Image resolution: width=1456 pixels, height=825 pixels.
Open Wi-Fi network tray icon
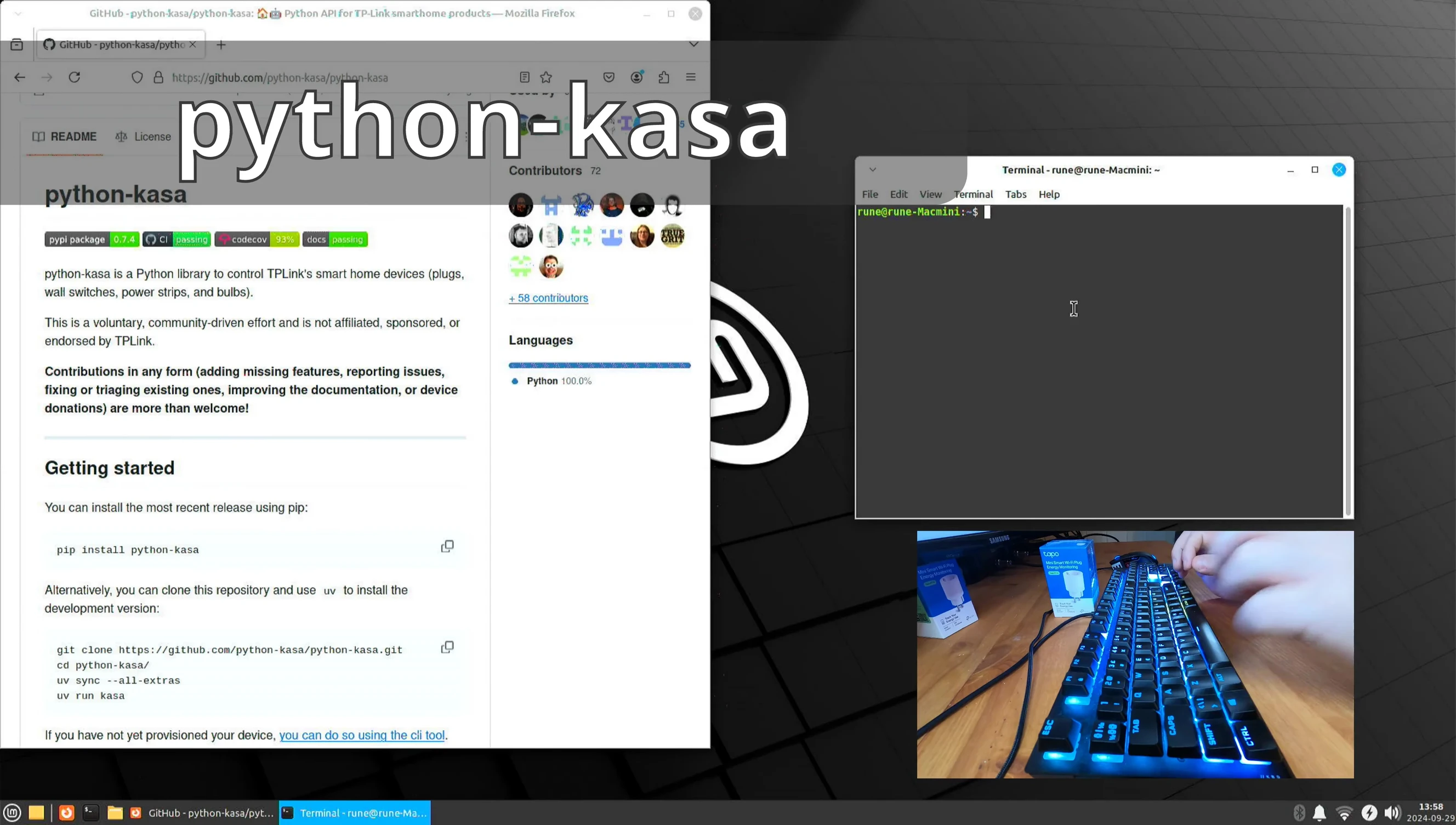point(1344,813)
